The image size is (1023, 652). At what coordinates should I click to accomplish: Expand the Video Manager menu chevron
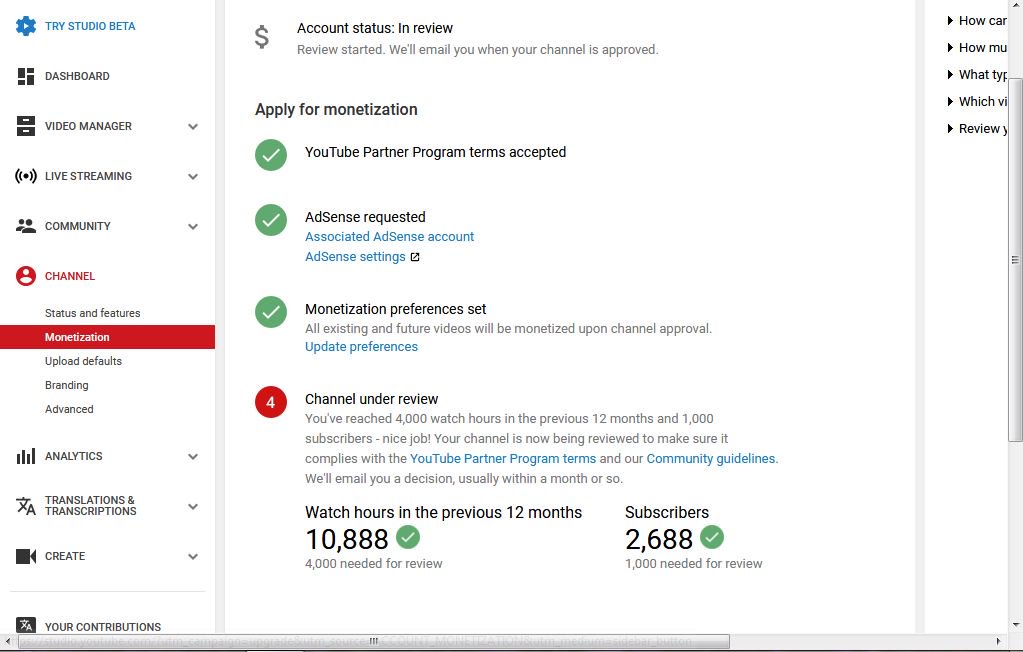[x=193, y=127]
